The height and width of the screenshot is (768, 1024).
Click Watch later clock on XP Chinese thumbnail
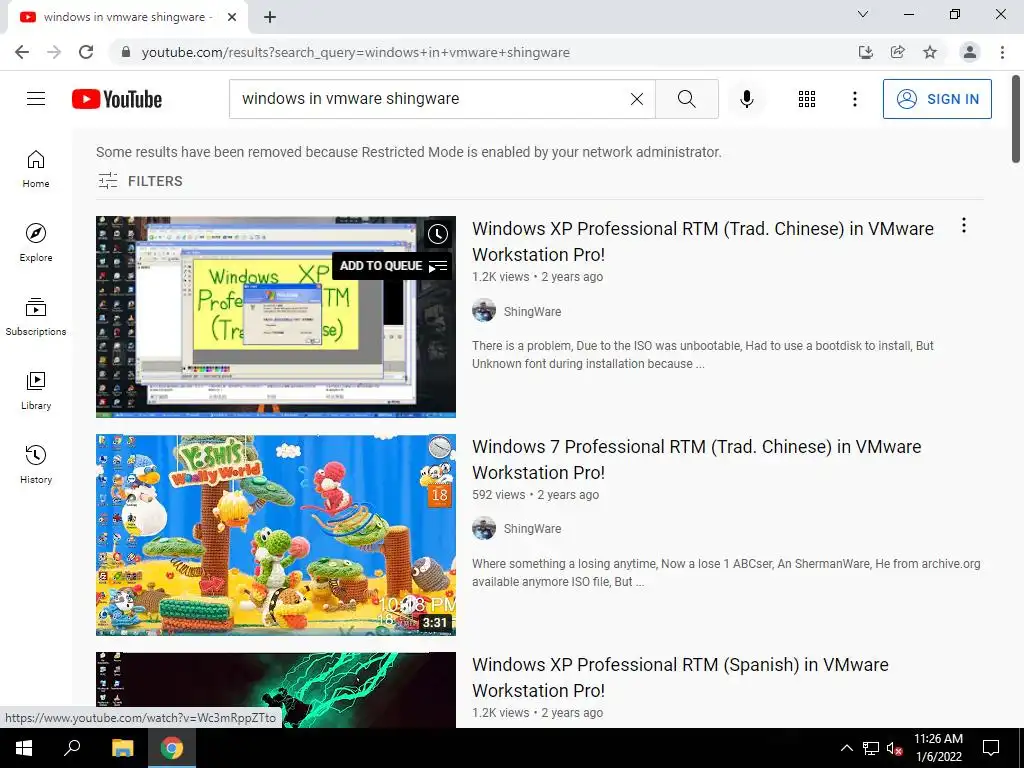click(x=438, y=234)
